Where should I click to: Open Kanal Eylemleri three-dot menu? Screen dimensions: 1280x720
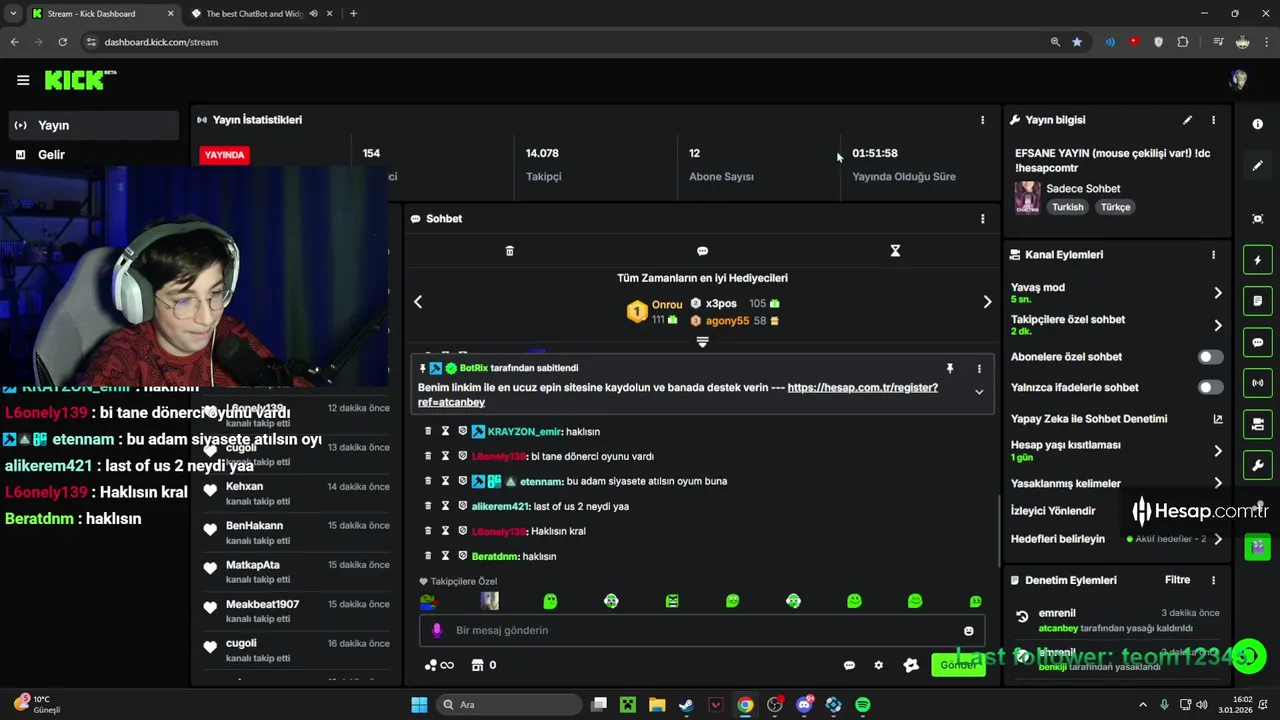tap(1213, 255)
